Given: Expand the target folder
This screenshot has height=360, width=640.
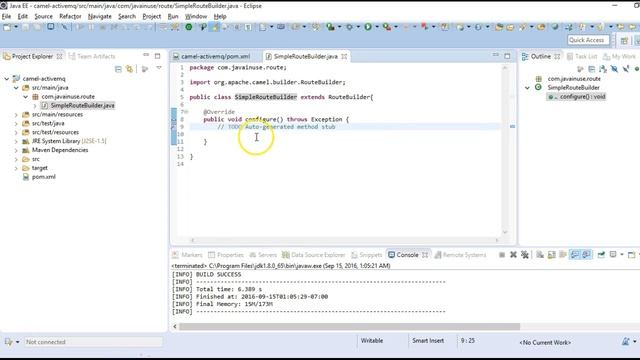Looking at the screenshot, I should pos(16,168).
